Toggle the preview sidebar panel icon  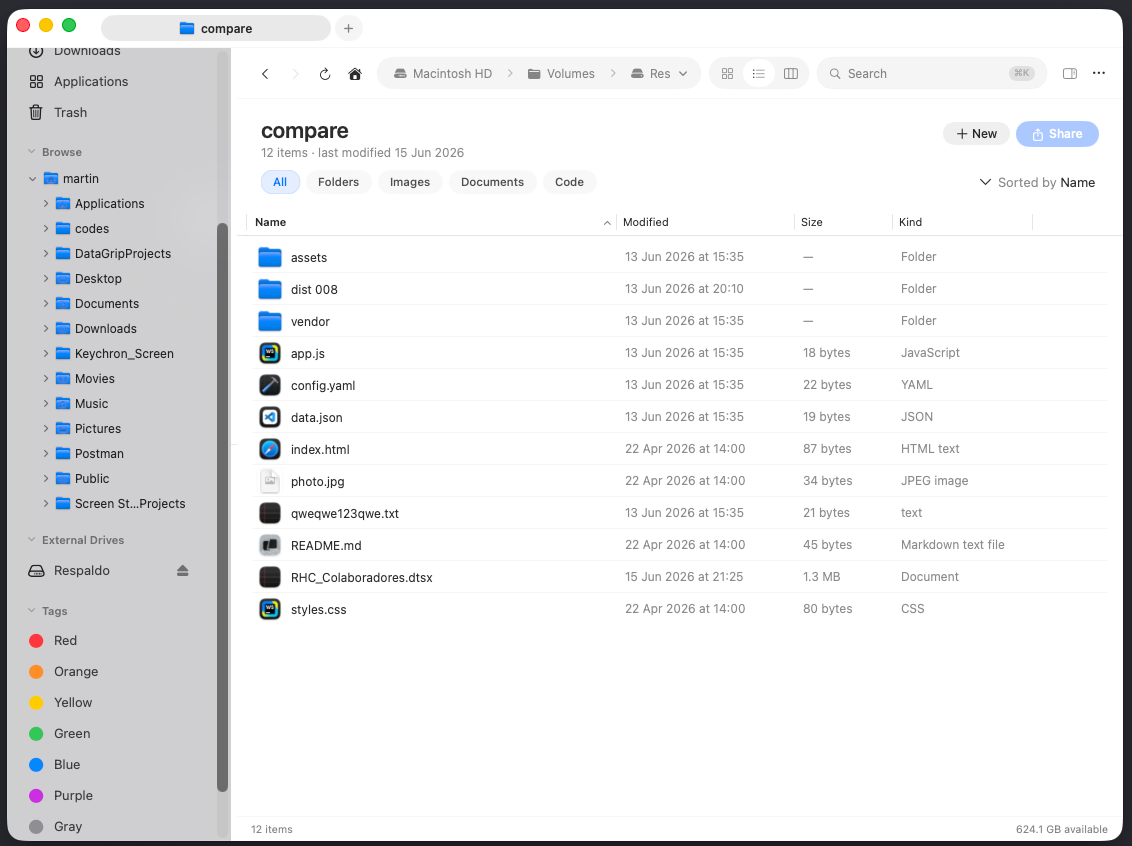pyautogui.click(x=1070, y=74)
